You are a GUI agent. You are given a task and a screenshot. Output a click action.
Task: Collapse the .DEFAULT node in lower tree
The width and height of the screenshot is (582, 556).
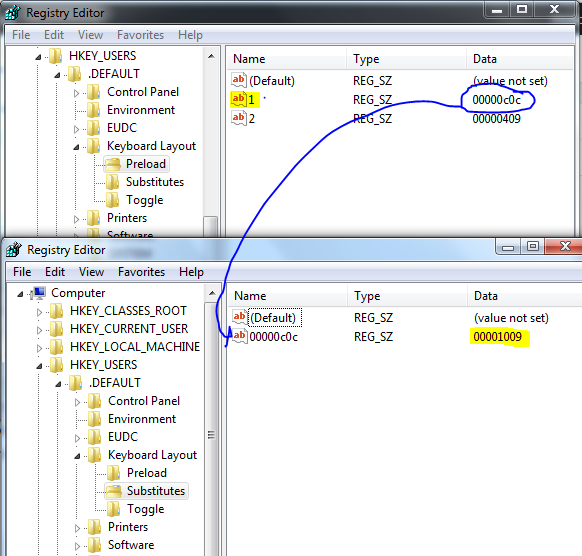(58, 384)
